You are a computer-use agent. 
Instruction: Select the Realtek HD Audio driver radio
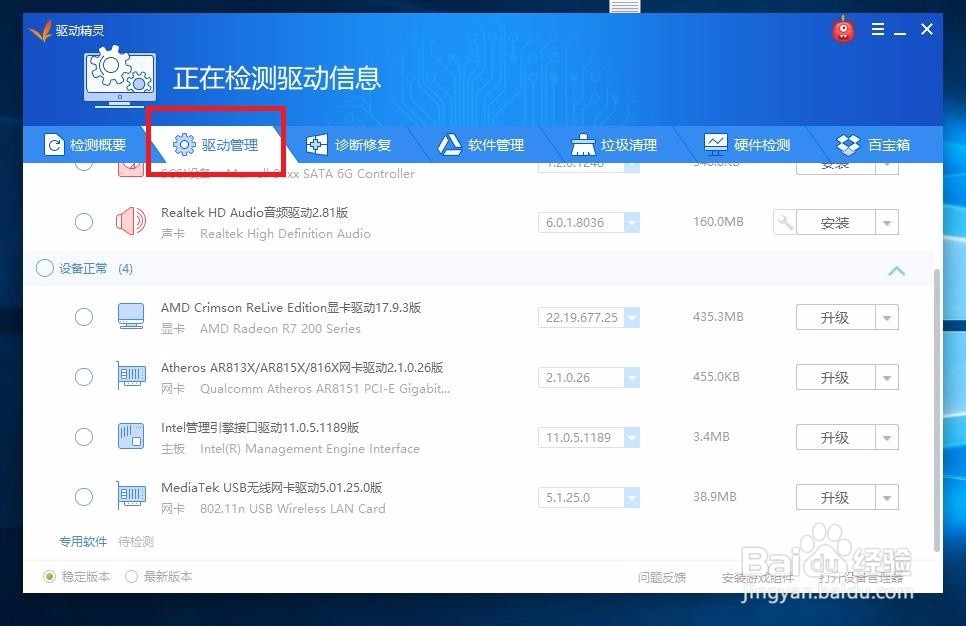pos(84,222)
